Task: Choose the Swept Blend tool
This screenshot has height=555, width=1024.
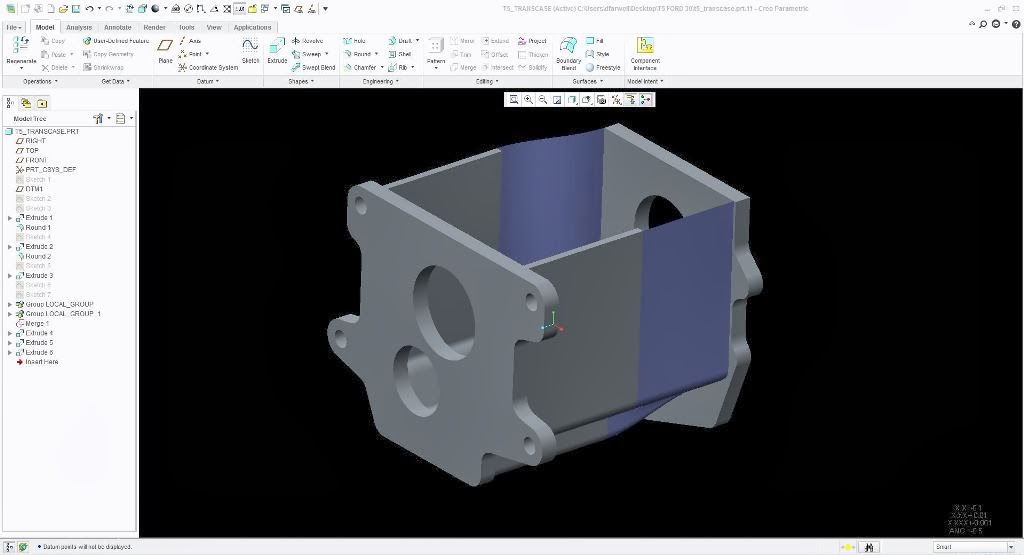Action: click(x=313, y=67)
